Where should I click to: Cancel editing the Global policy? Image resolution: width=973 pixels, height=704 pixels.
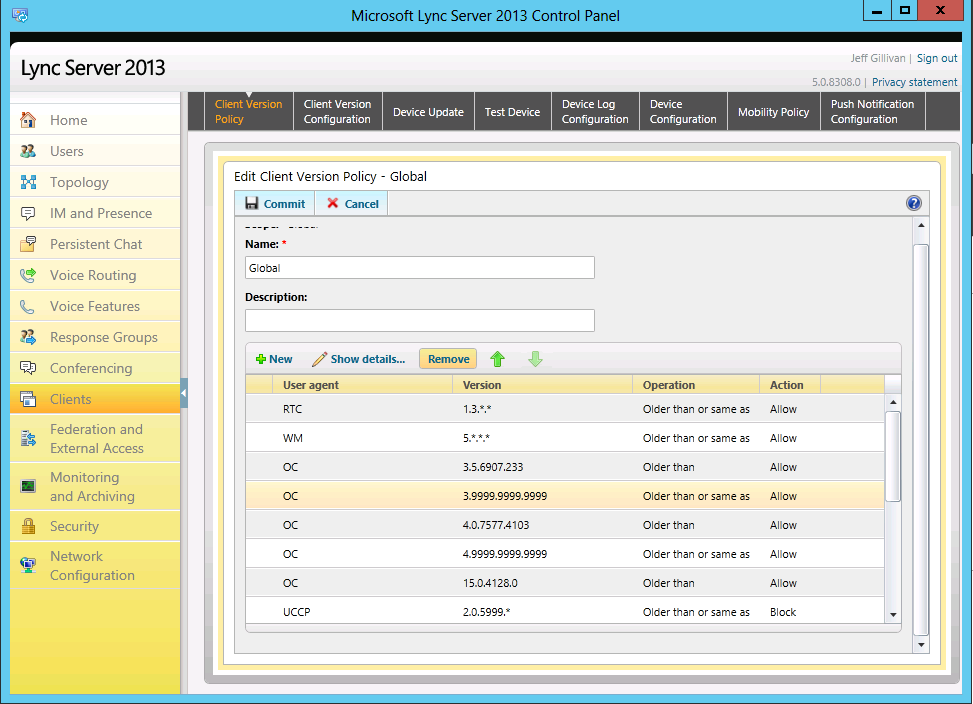point(350,202)
